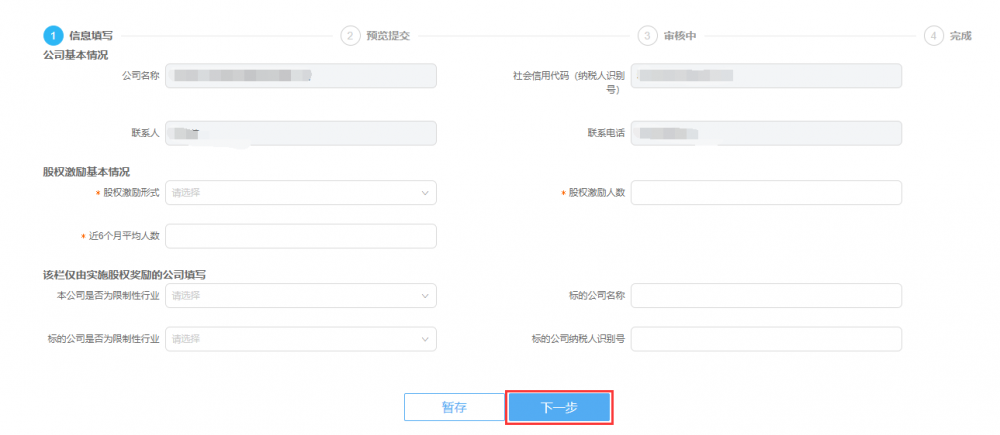
Task: Click the 联系电话 field
Action: (x=766, y=133)
